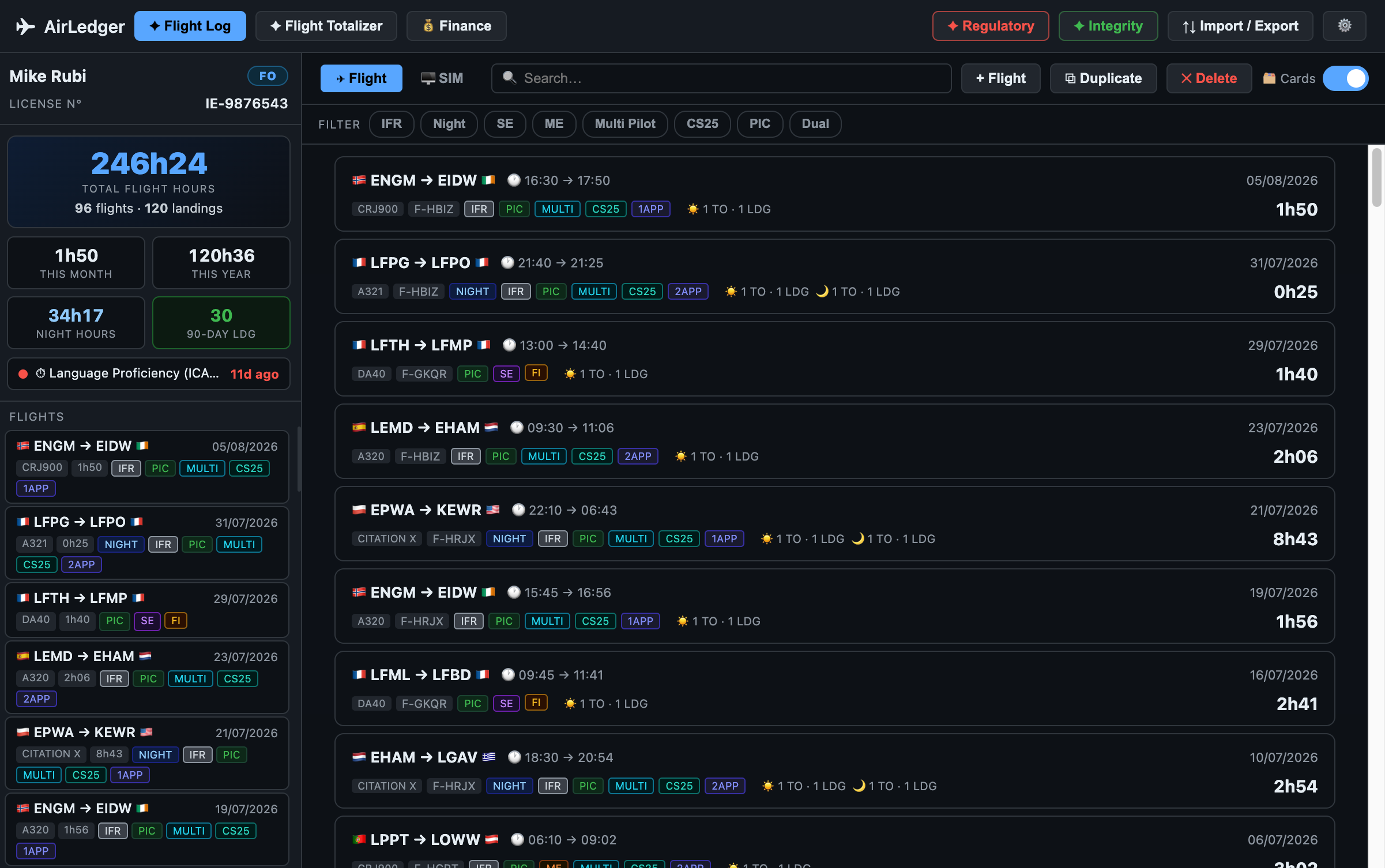
Task: Click the sun icon on the LEMD → EHAM card
Action: [x=680, y=456]
